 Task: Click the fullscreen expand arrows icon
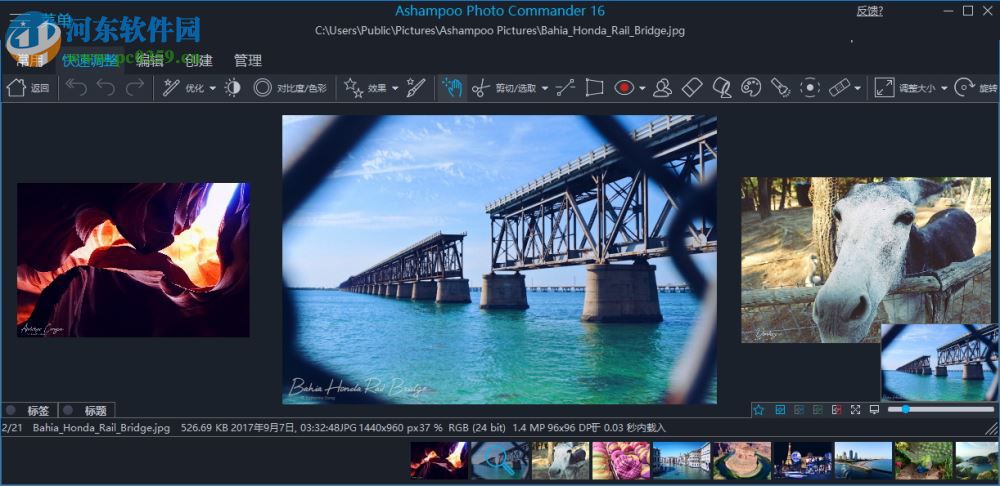tap(856, 409)
